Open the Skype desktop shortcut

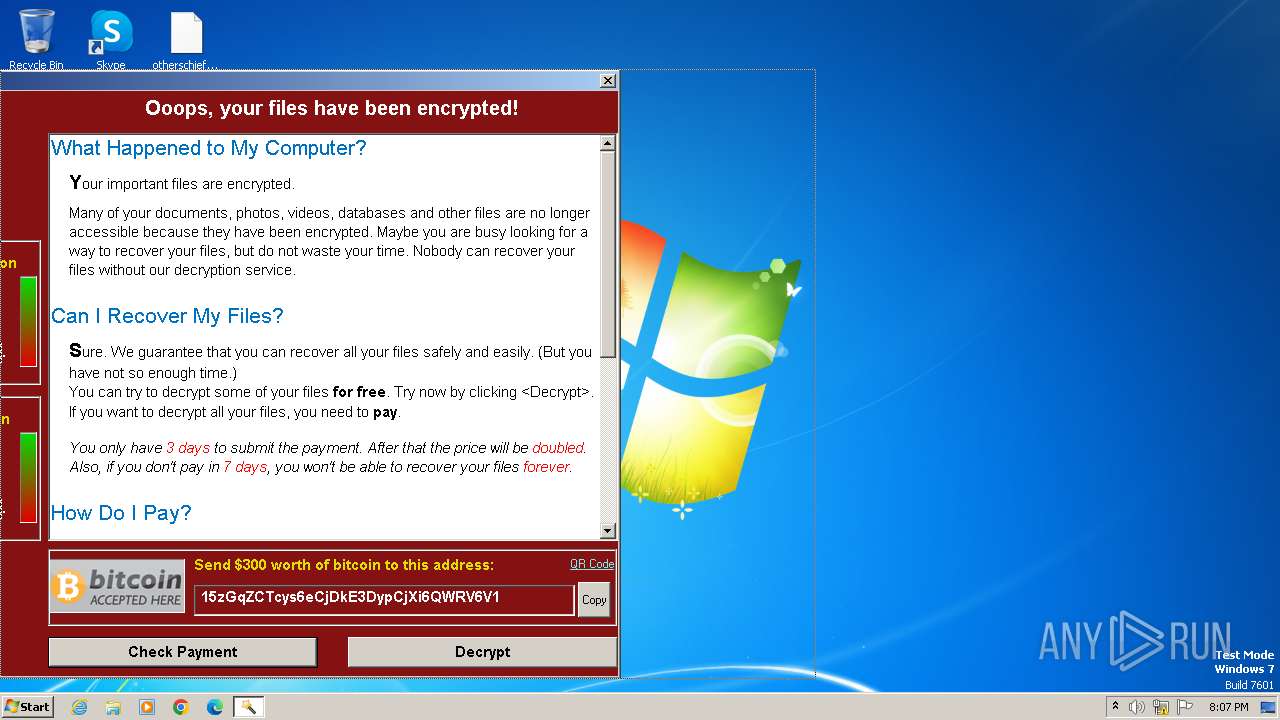110,40
